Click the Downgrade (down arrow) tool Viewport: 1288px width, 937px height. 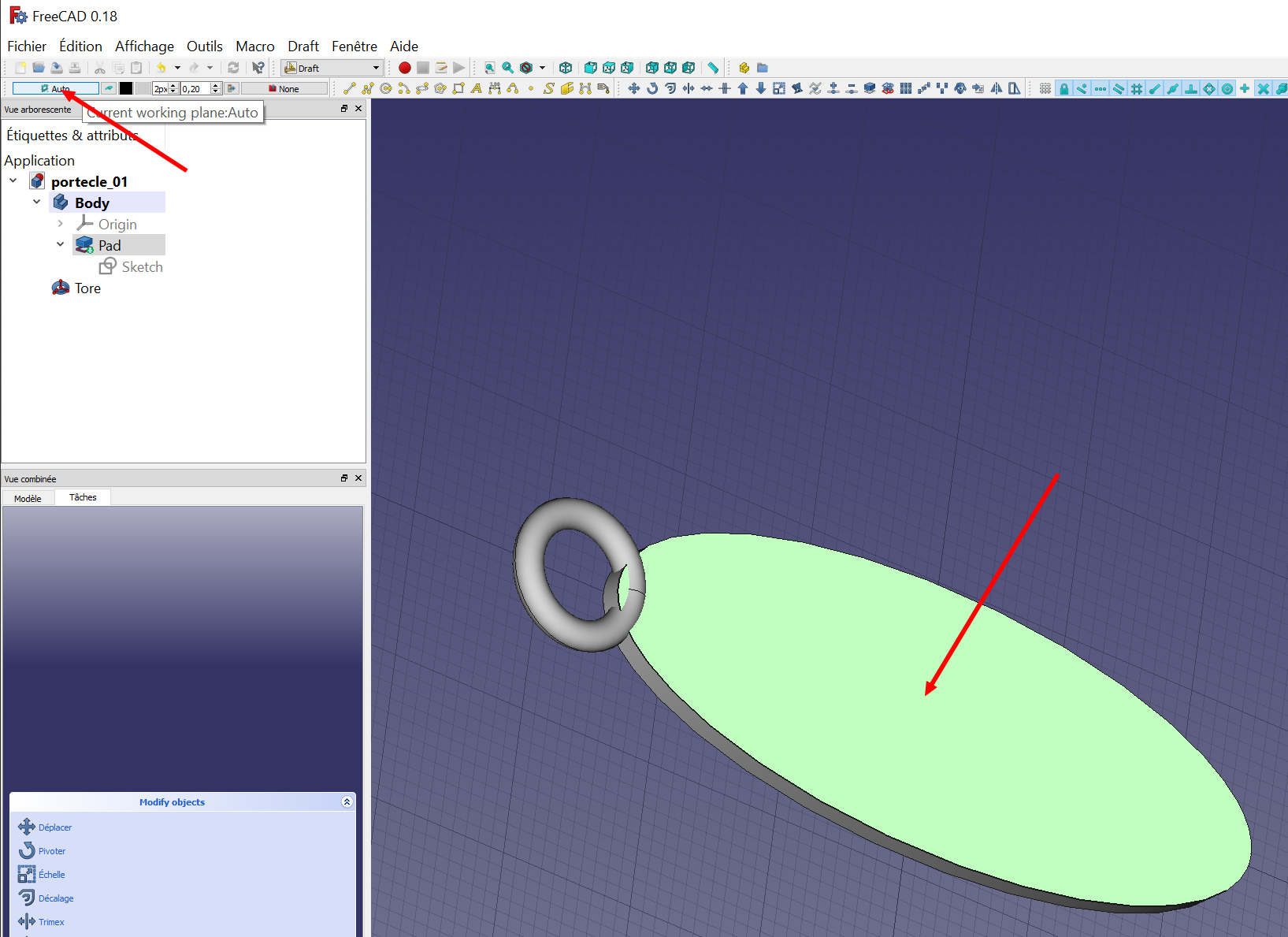click(x=761, y=88)
